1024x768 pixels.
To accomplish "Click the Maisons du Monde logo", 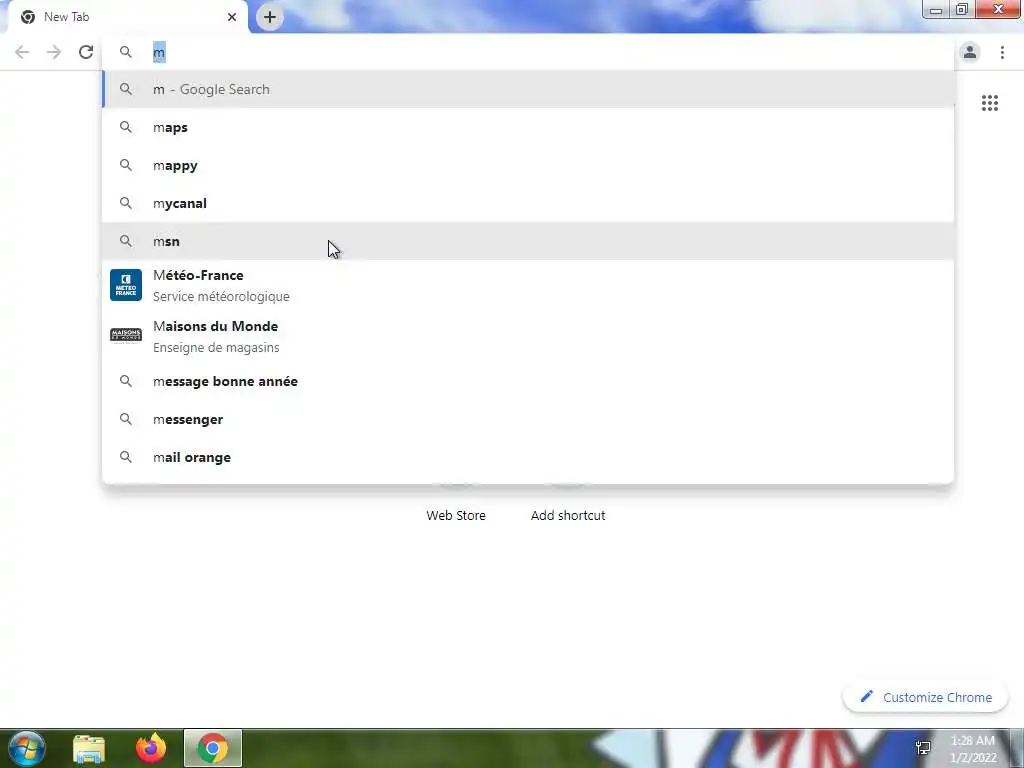I will coord(126,336).
